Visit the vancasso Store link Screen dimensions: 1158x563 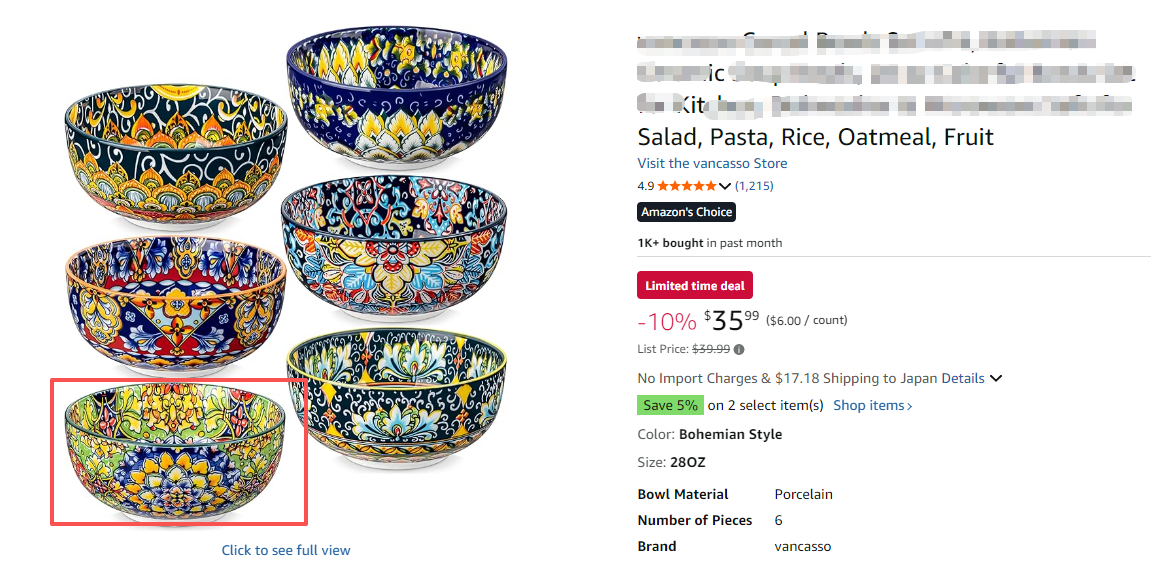point(712,163)
